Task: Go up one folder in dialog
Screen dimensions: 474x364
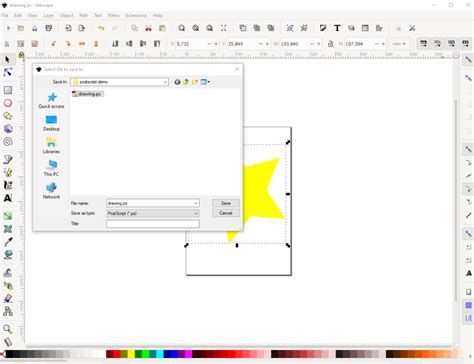Action: pos(186,82)
